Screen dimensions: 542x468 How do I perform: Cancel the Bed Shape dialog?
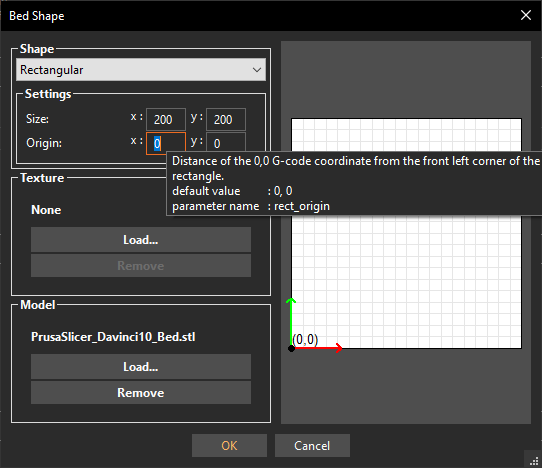pos(312,446)
